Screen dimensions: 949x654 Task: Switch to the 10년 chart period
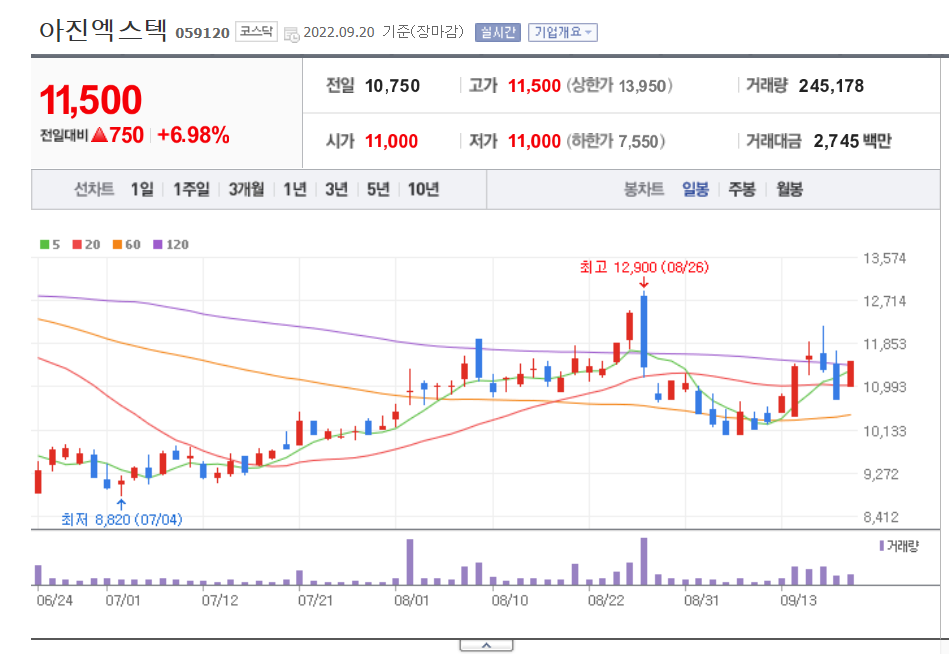[423, 189]
